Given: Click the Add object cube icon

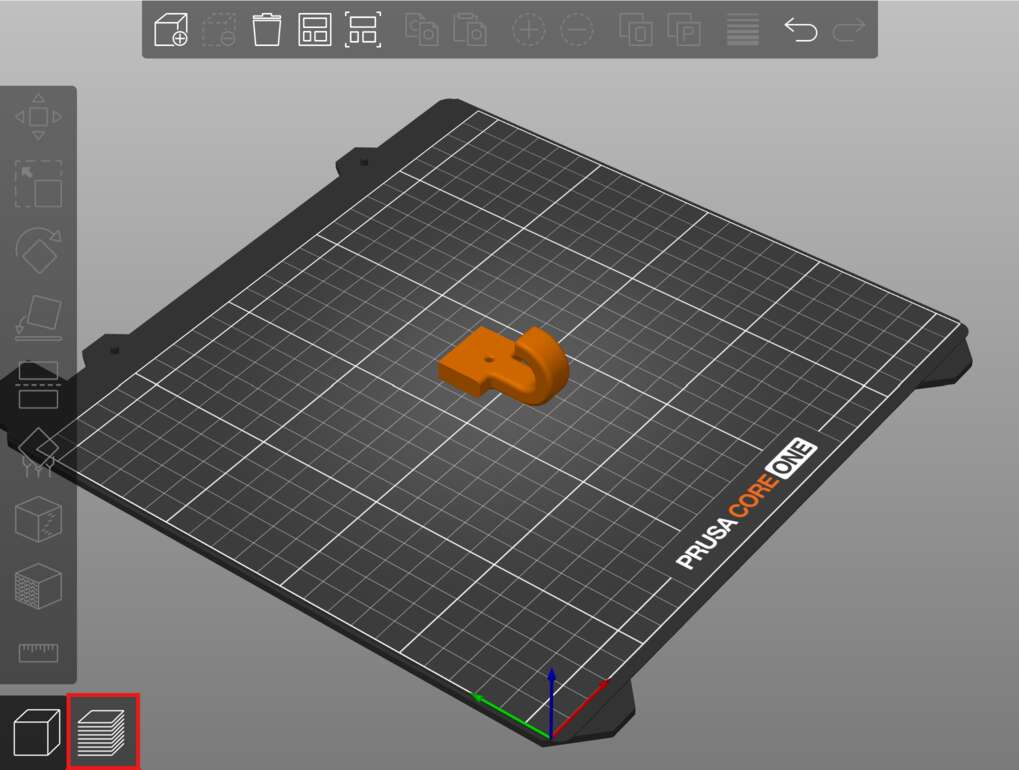Looking at the screenshot, I should (171, 30).
